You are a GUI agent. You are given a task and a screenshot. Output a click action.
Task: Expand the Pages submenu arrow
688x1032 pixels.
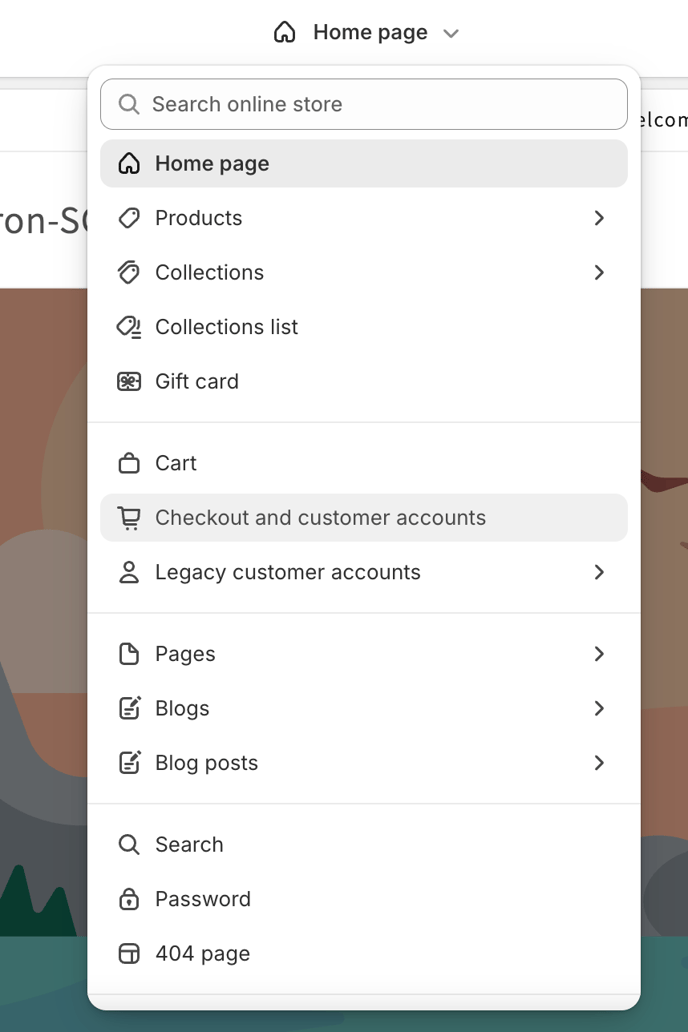(598, 654)
